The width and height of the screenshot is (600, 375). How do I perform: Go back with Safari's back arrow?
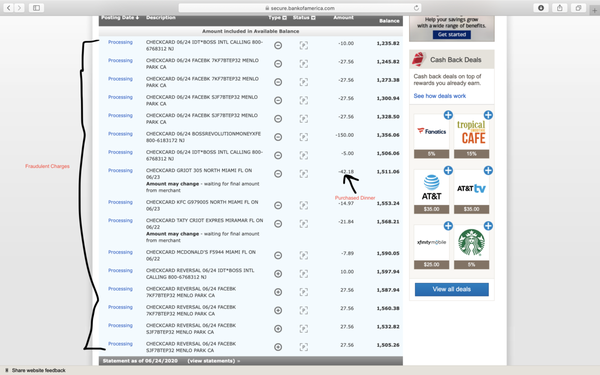coord(8,8)
